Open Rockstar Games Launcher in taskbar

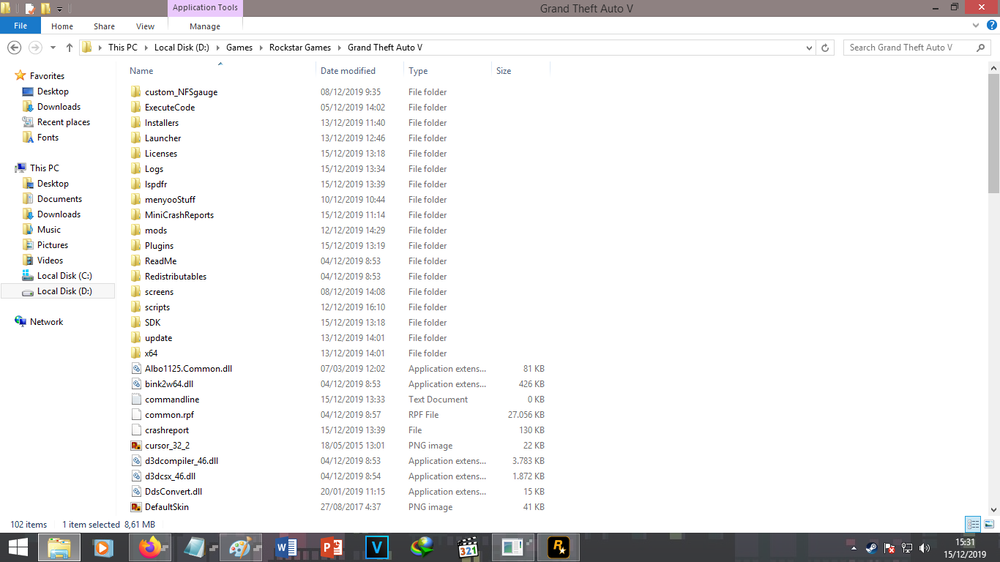(x=559, y=547)
